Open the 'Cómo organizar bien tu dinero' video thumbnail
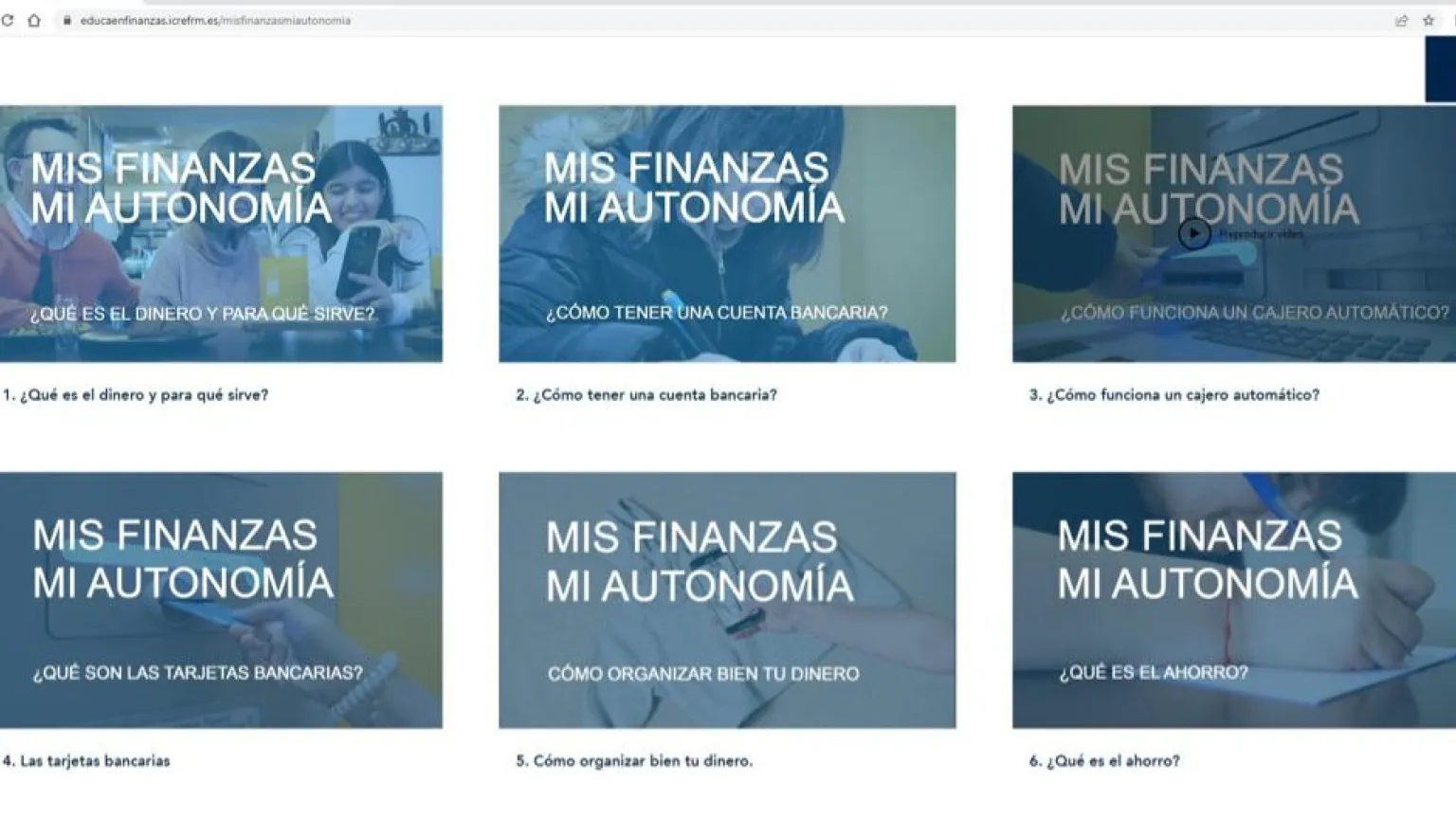 (727, 600)
